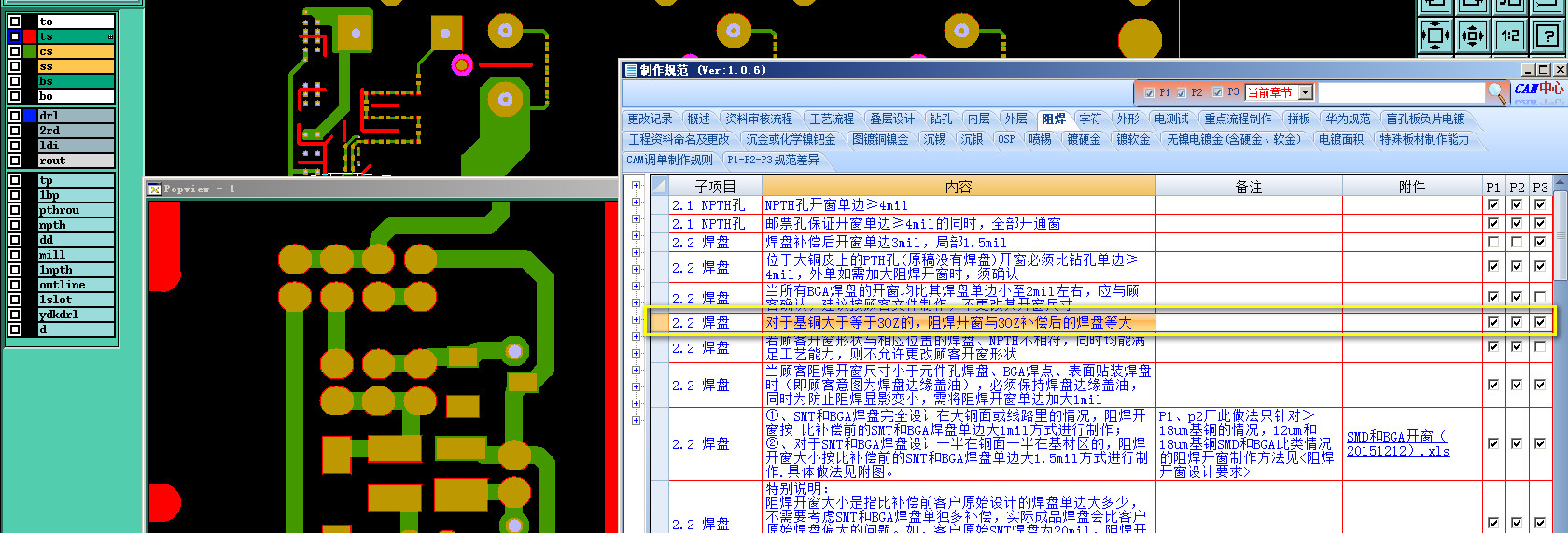Open the P1-P2-P3规范差异 tab
This screenshot has height=533, width=1568.
[773, 160]
